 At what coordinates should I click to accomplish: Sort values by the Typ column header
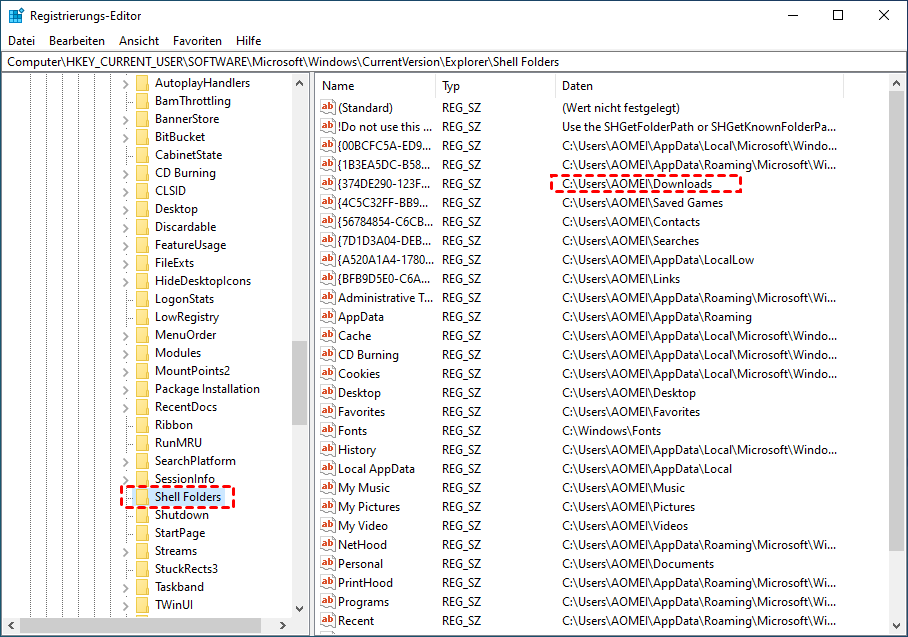click(496, 86)
